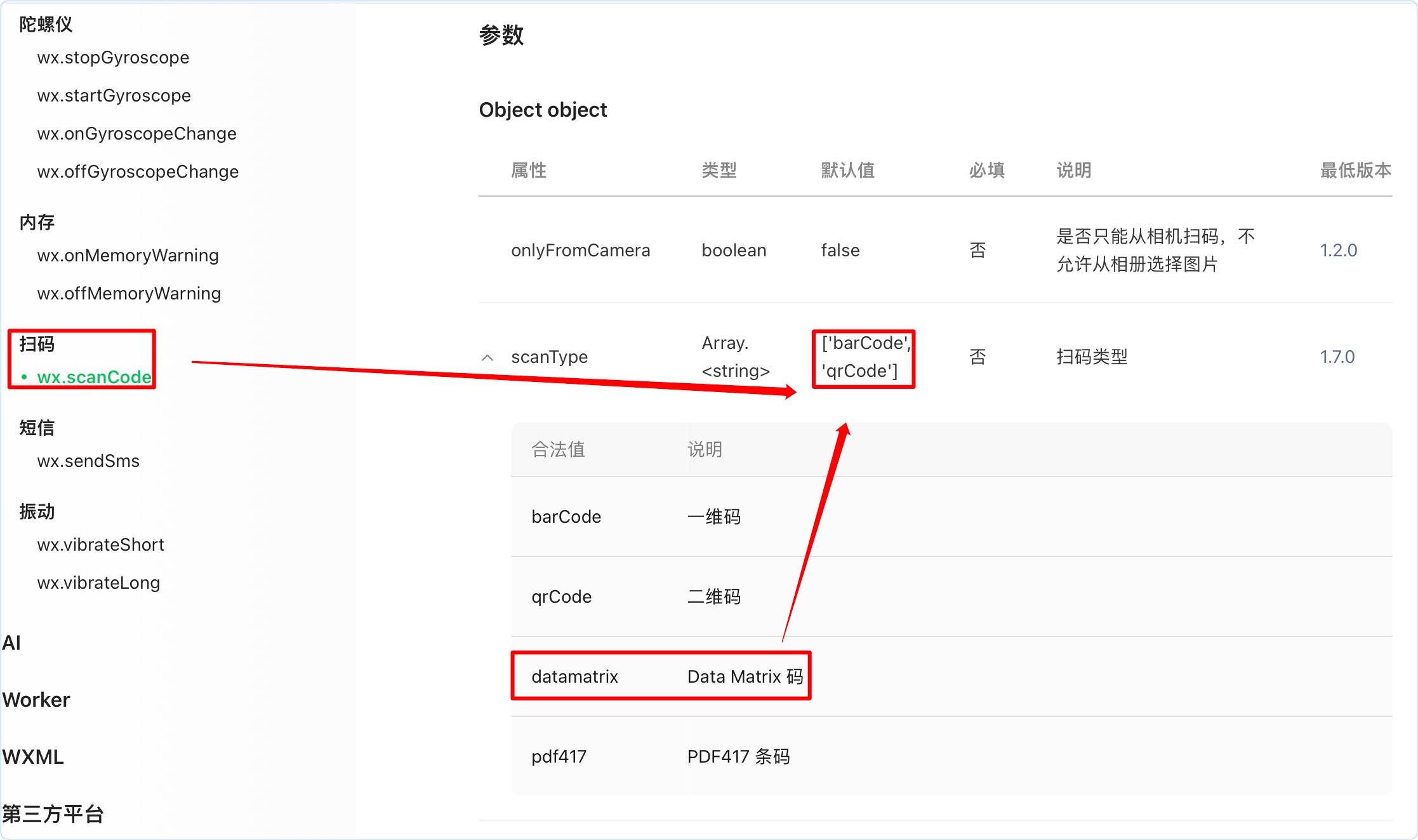Click version link 1.7.0
Image resolution: width=1418 pixels, height=840 pixels.
1337,357
